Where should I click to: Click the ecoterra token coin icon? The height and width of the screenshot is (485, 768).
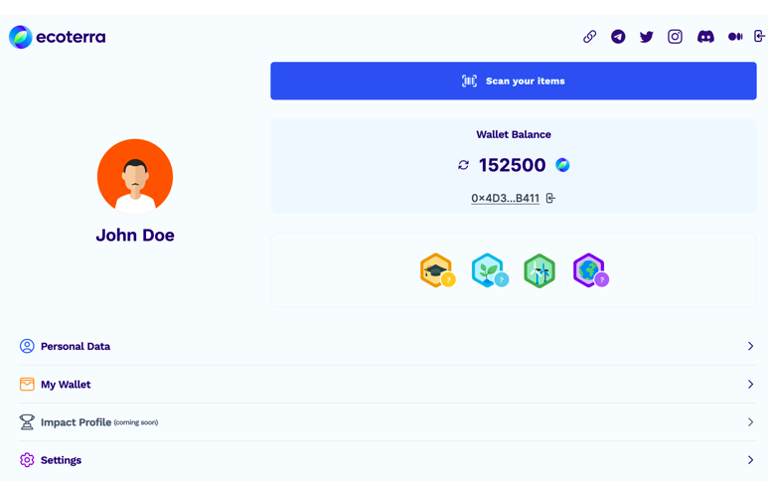coord(562,165)
